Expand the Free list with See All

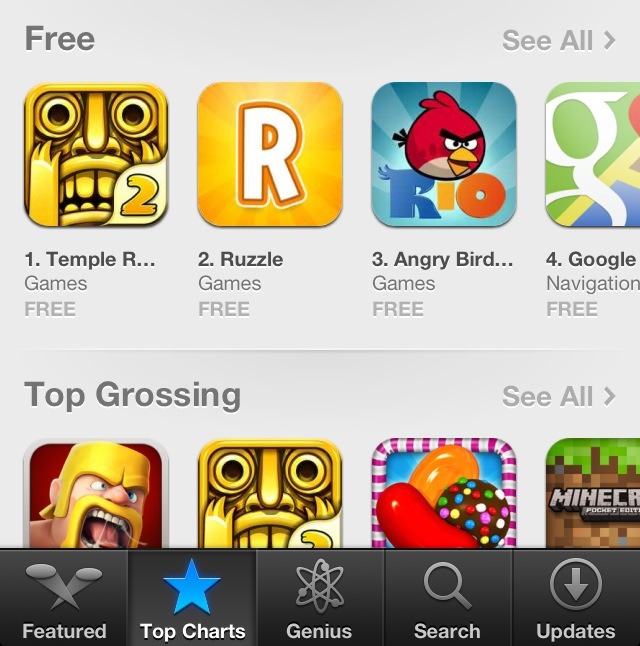tap(559, 40)
